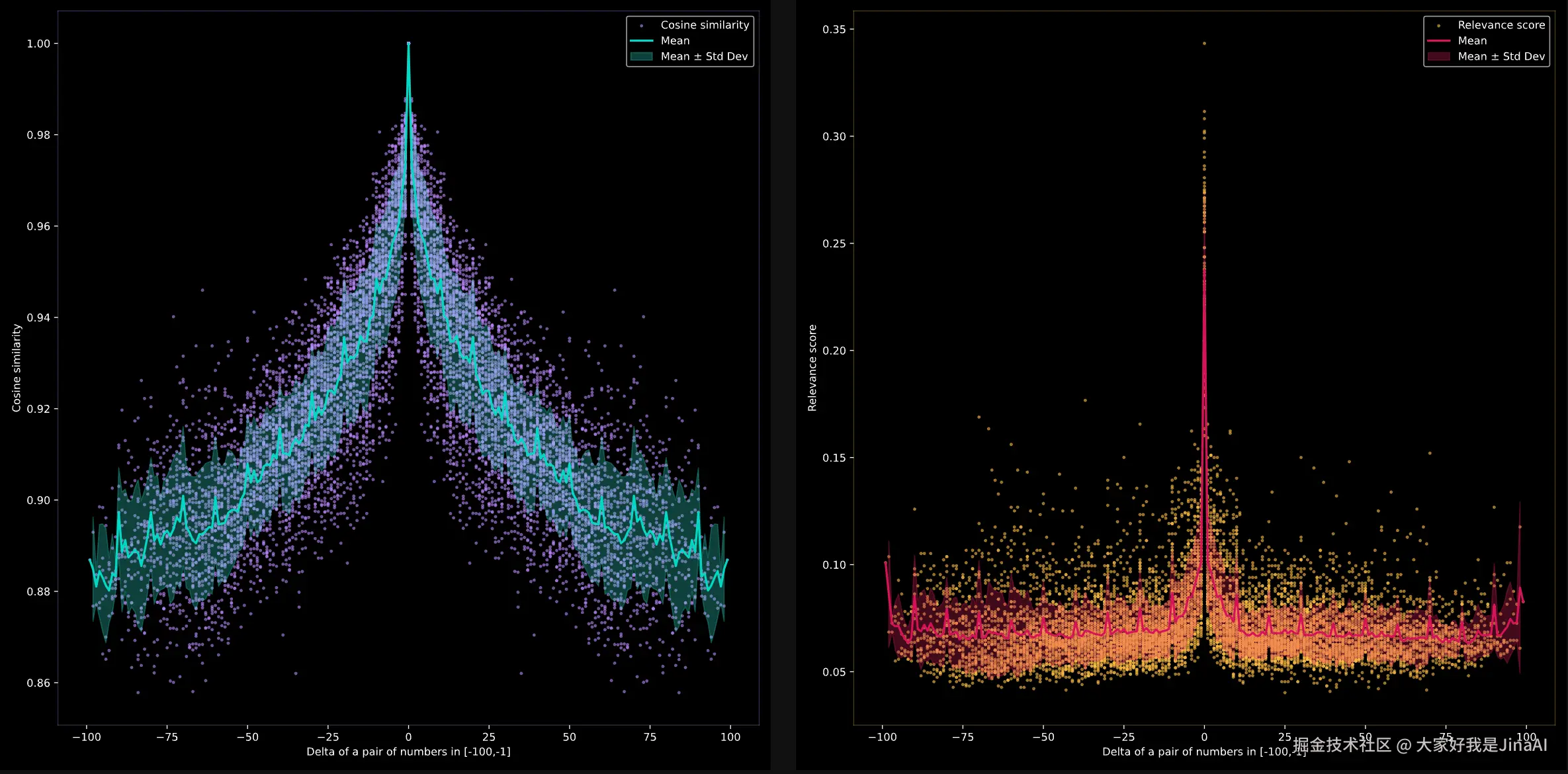Click the topmost relevance score outlier dot

[1204, 44]
